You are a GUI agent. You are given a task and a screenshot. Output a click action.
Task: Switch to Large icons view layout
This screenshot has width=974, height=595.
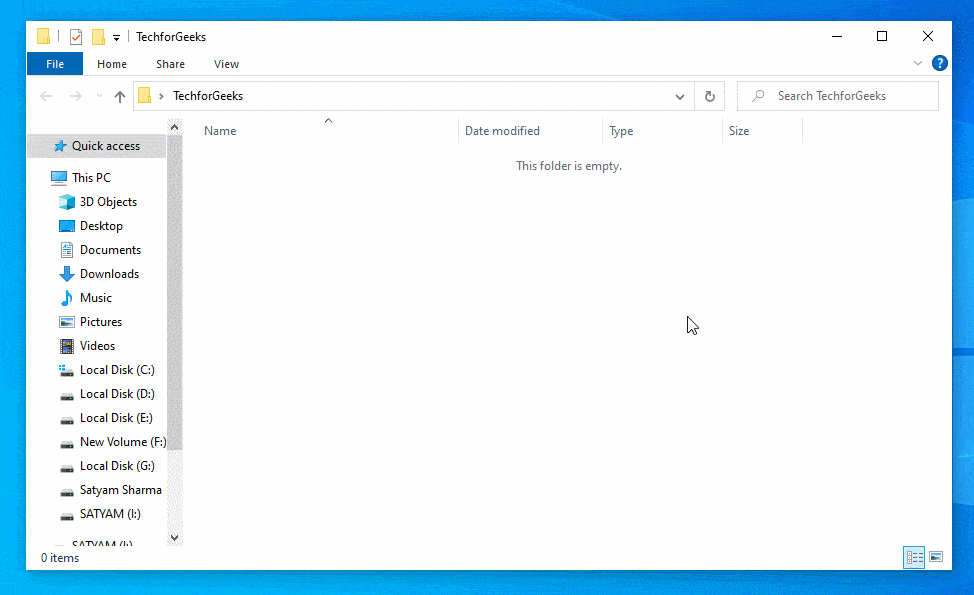tap(936, 557)
